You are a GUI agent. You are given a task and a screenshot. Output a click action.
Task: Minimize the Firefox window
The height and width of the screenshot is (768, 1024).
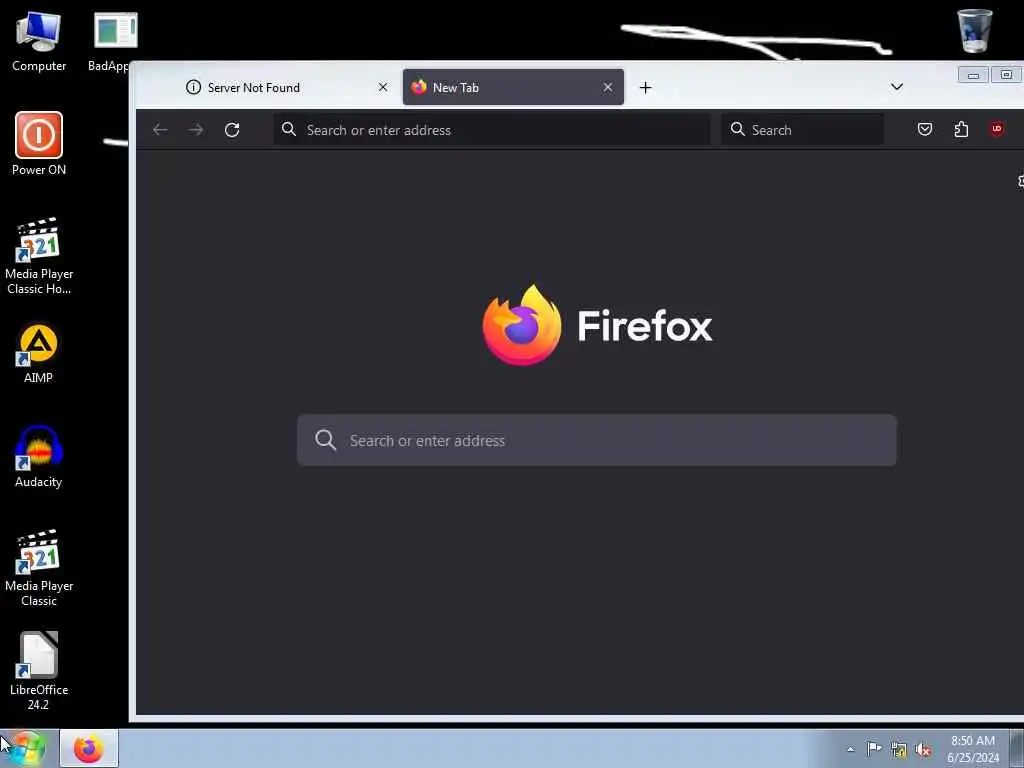[x=973, y=75]
